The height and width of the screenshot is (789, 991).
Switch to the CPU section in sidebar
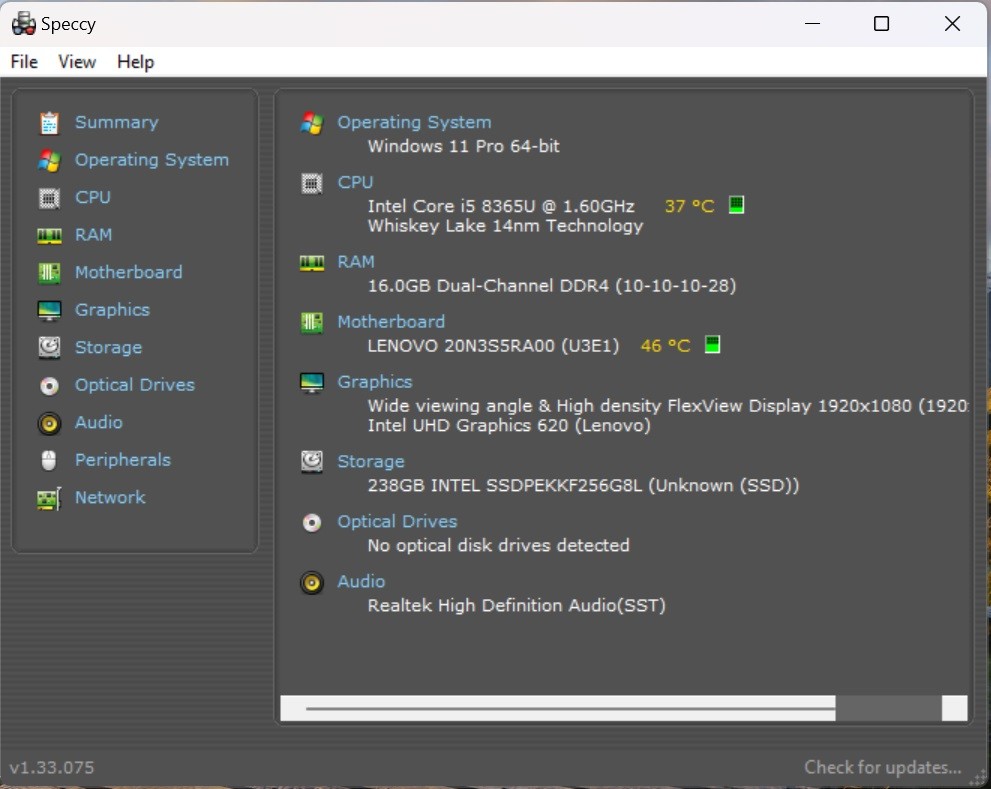tap(93, 197)
